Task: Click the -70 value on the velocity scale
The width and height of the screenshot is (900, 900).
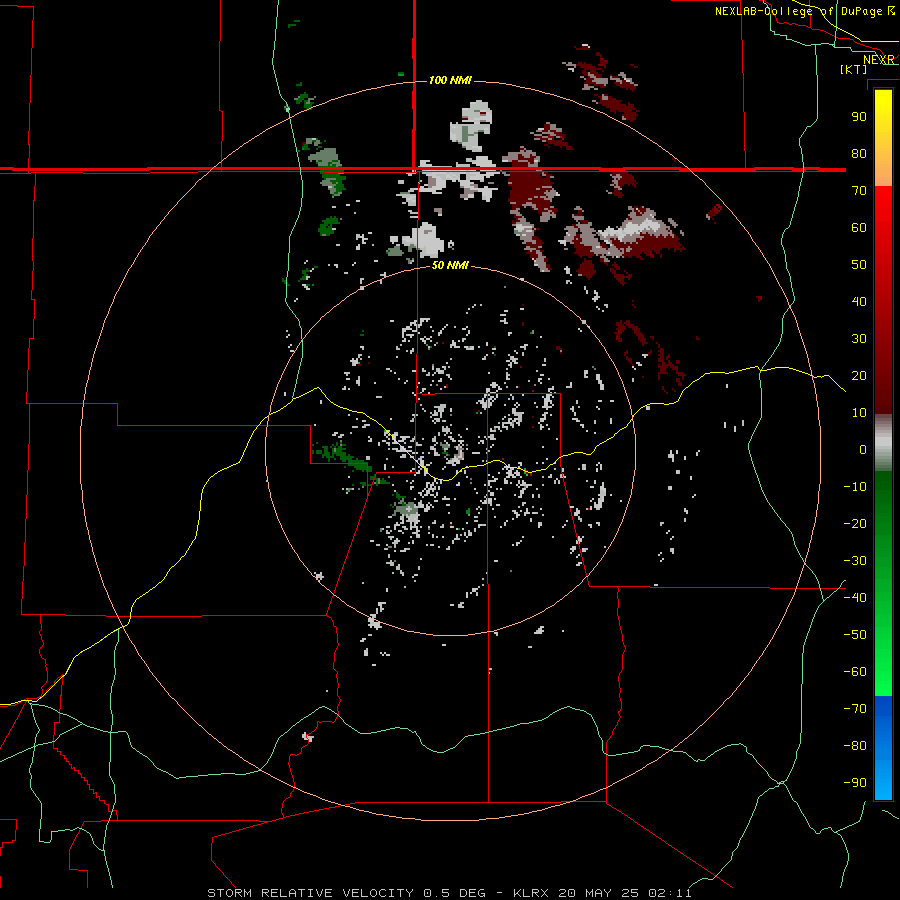Action: 855,708
